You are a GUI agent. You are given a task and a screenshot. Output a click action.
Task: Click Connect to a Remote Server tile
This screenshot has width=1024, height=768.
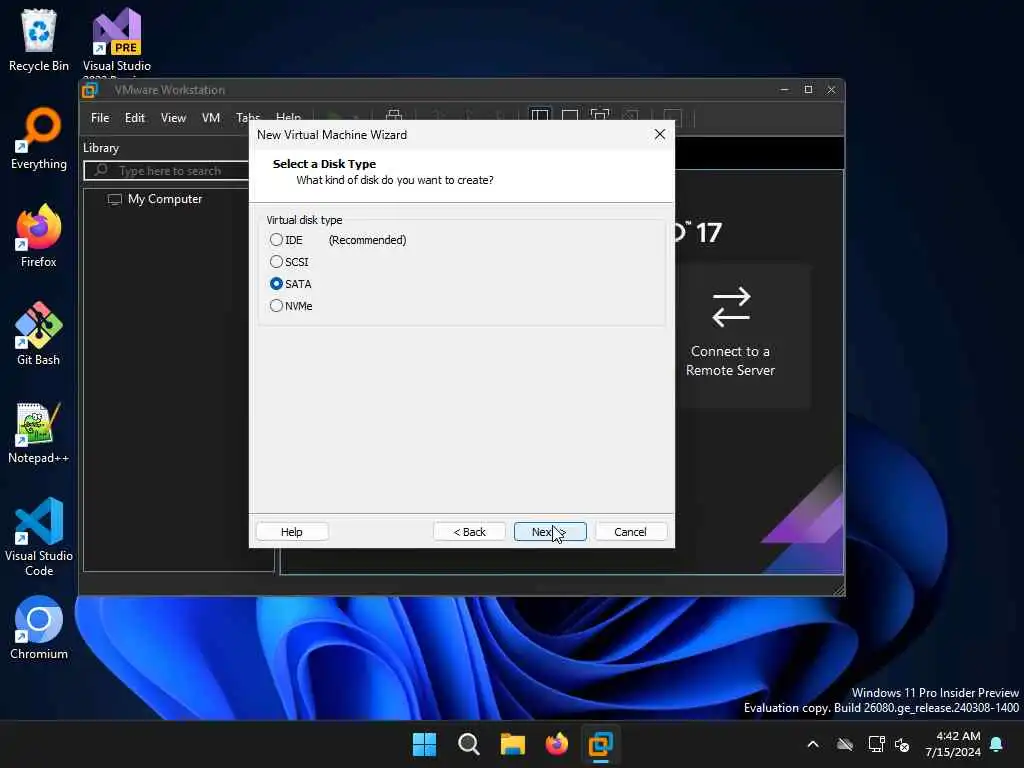tap(730, 336)
